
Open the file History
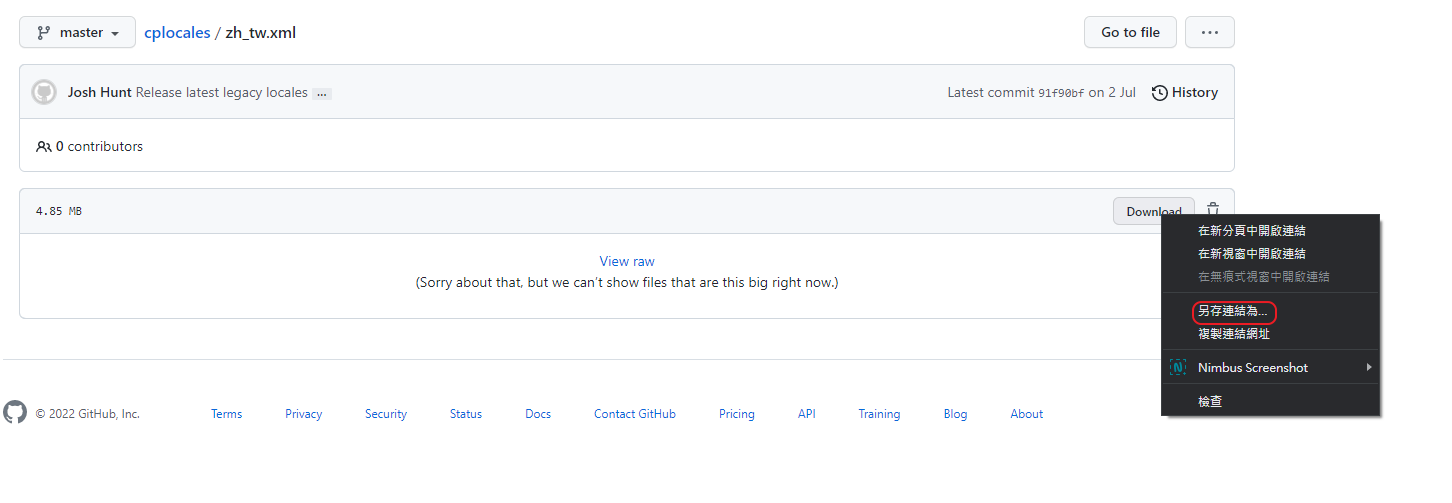click(1185, 92)
